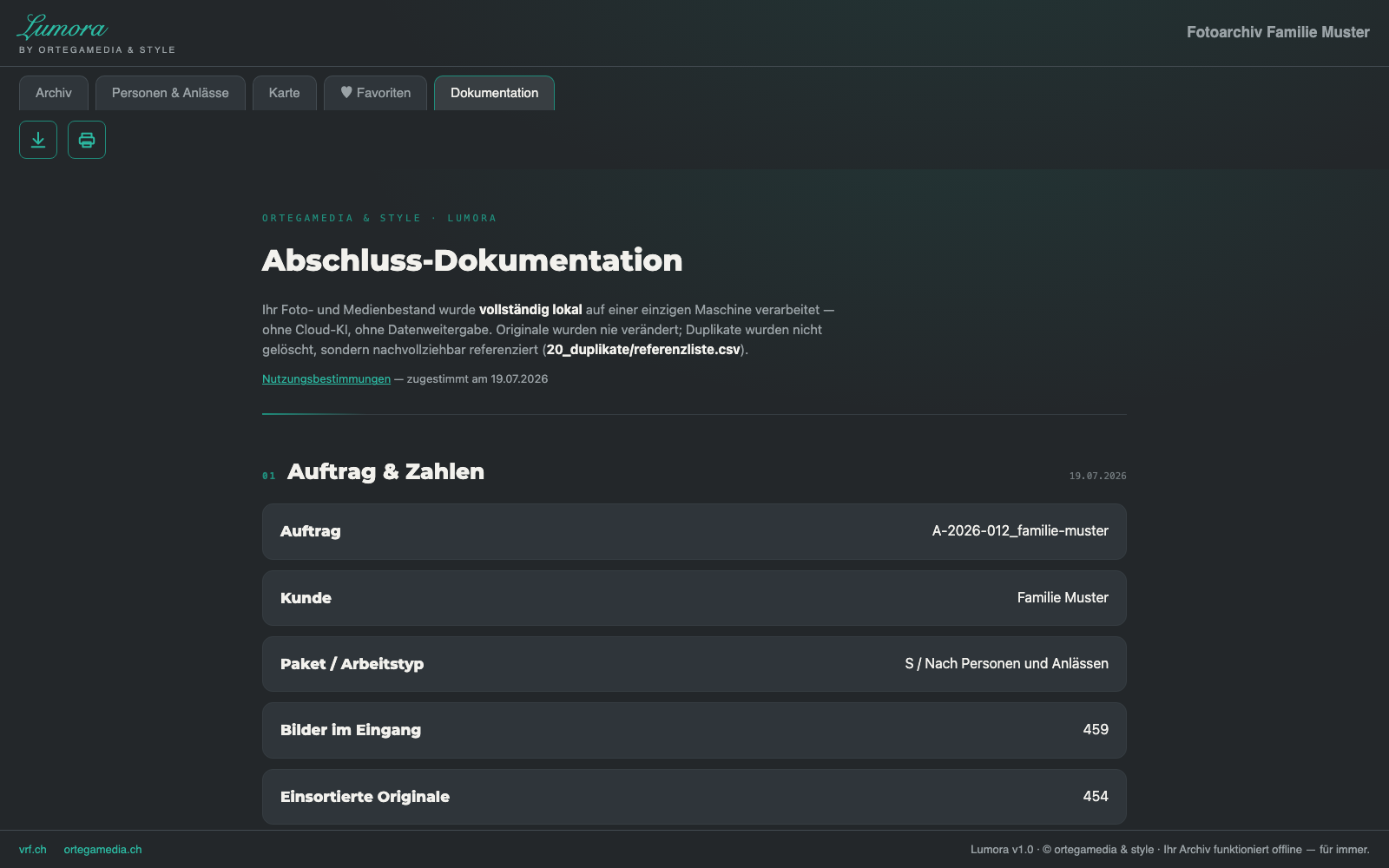
Task: Click the Einsortierte Originale label
Action: pyautogui.click(x=365, y=797)
